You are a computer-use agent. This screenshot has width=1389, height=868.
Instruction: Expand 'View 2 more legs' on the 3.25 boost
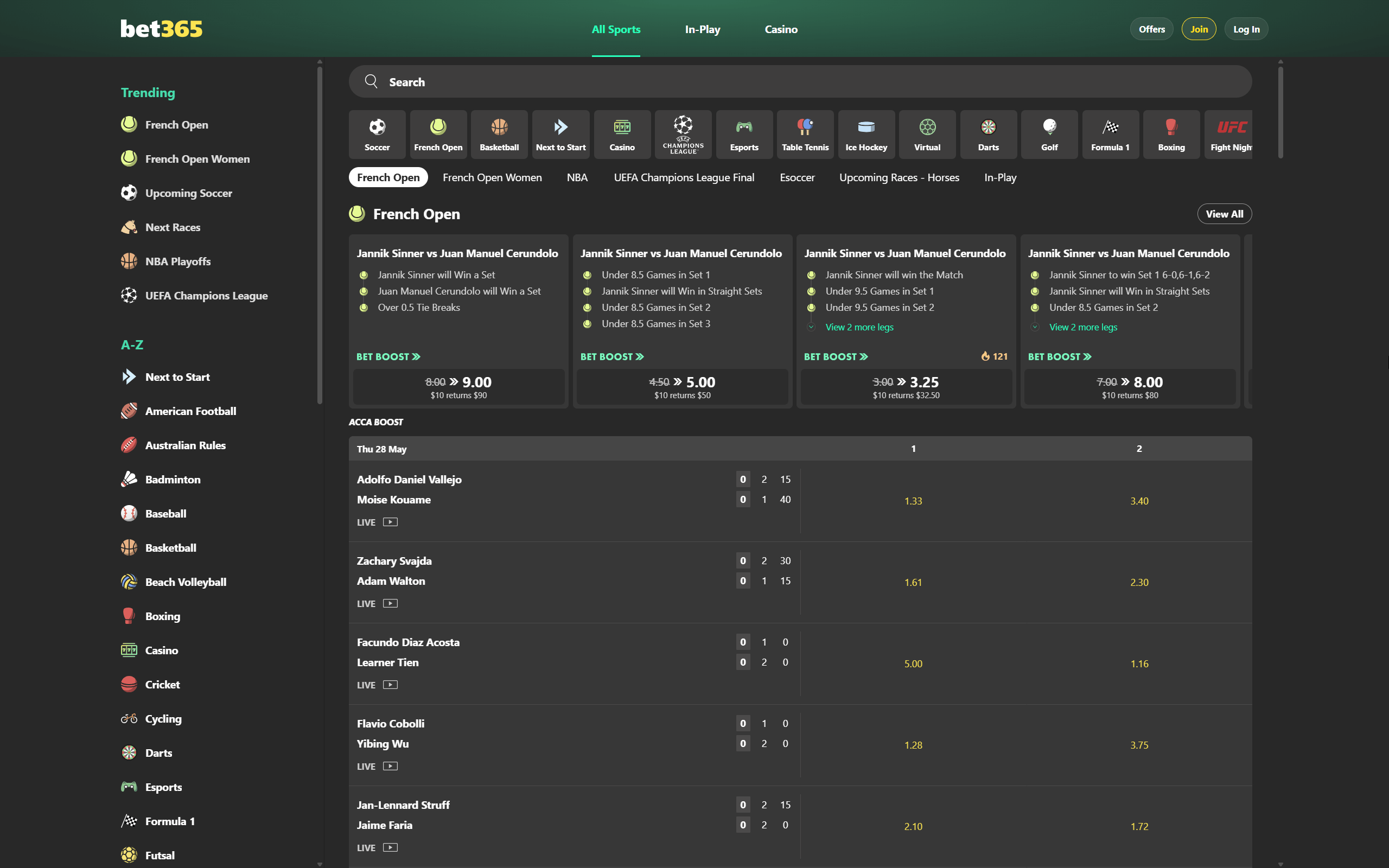(859, 327)
